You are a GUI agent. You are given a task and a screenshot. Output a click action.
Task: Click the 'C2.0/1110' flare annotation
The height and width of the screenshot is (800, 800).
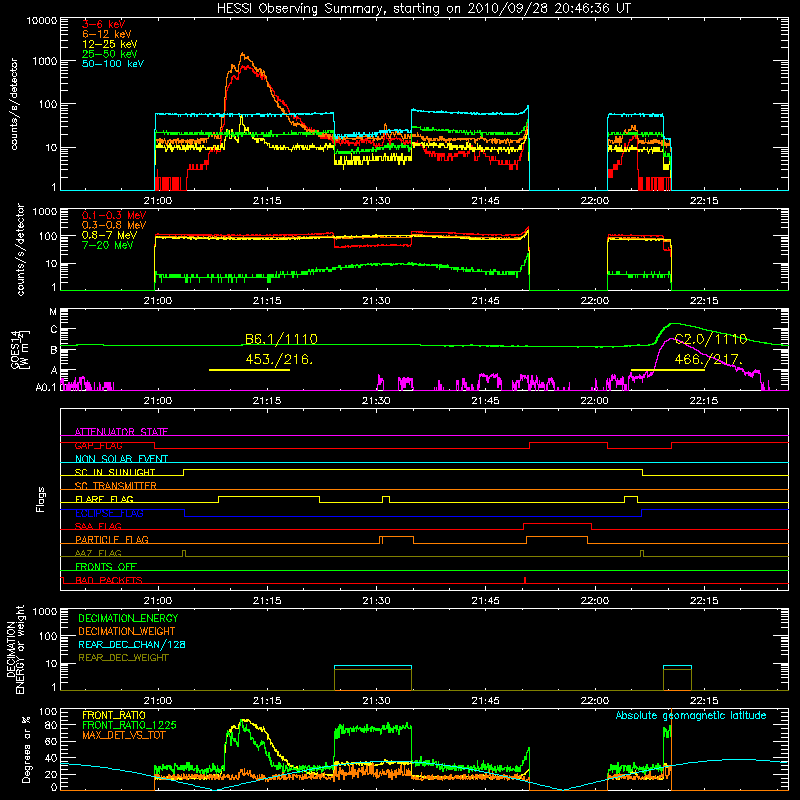pyautogui.click(x=711, y=339)
